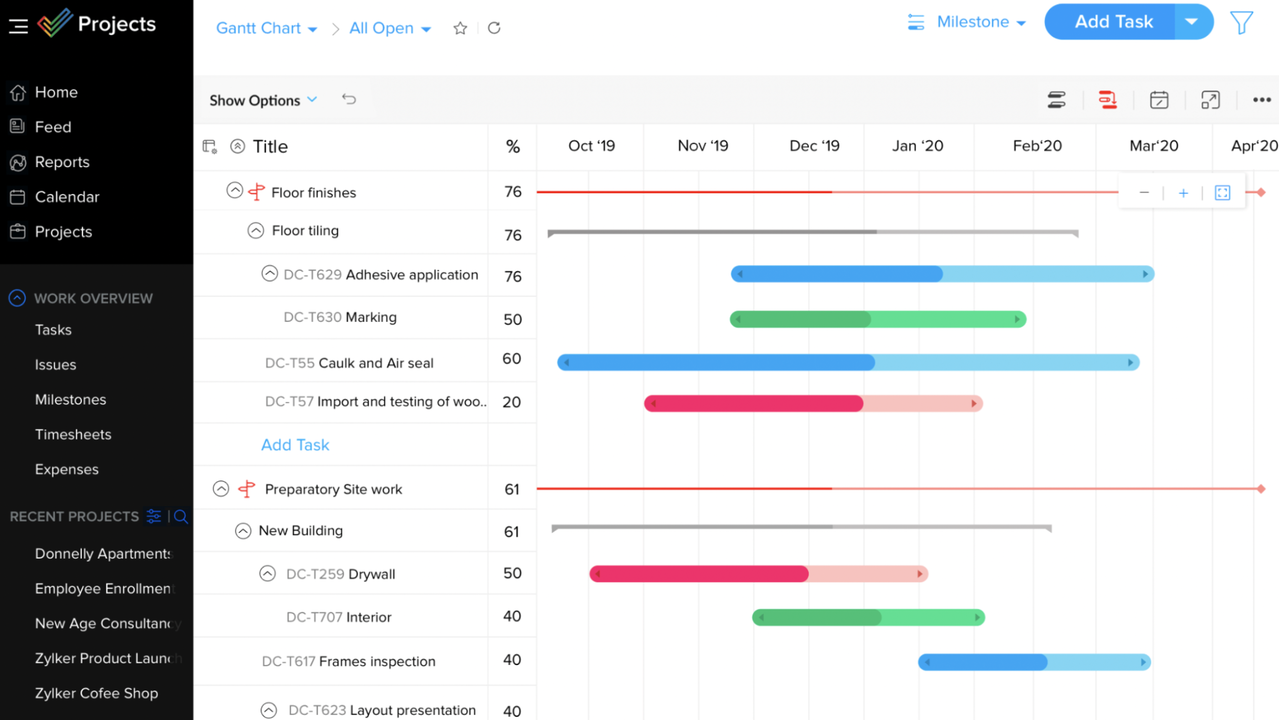Open the calendar icon in Gantt toolbar

(x=1159, y=100)
